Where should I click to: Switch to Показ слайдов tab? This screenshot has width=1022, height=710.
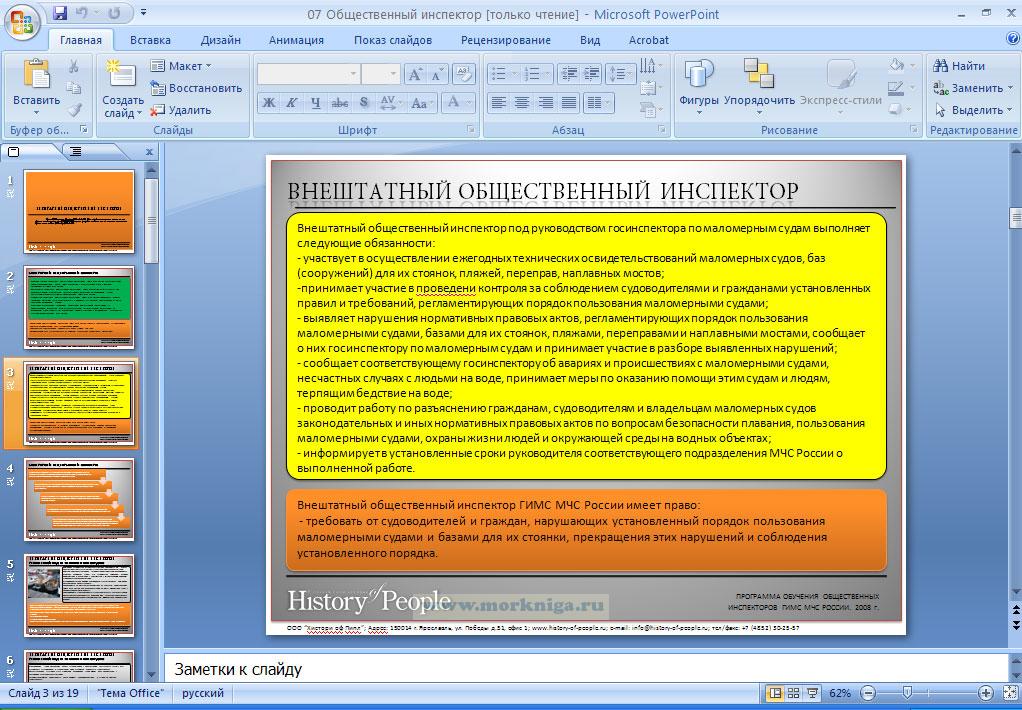tap(392, 40)
